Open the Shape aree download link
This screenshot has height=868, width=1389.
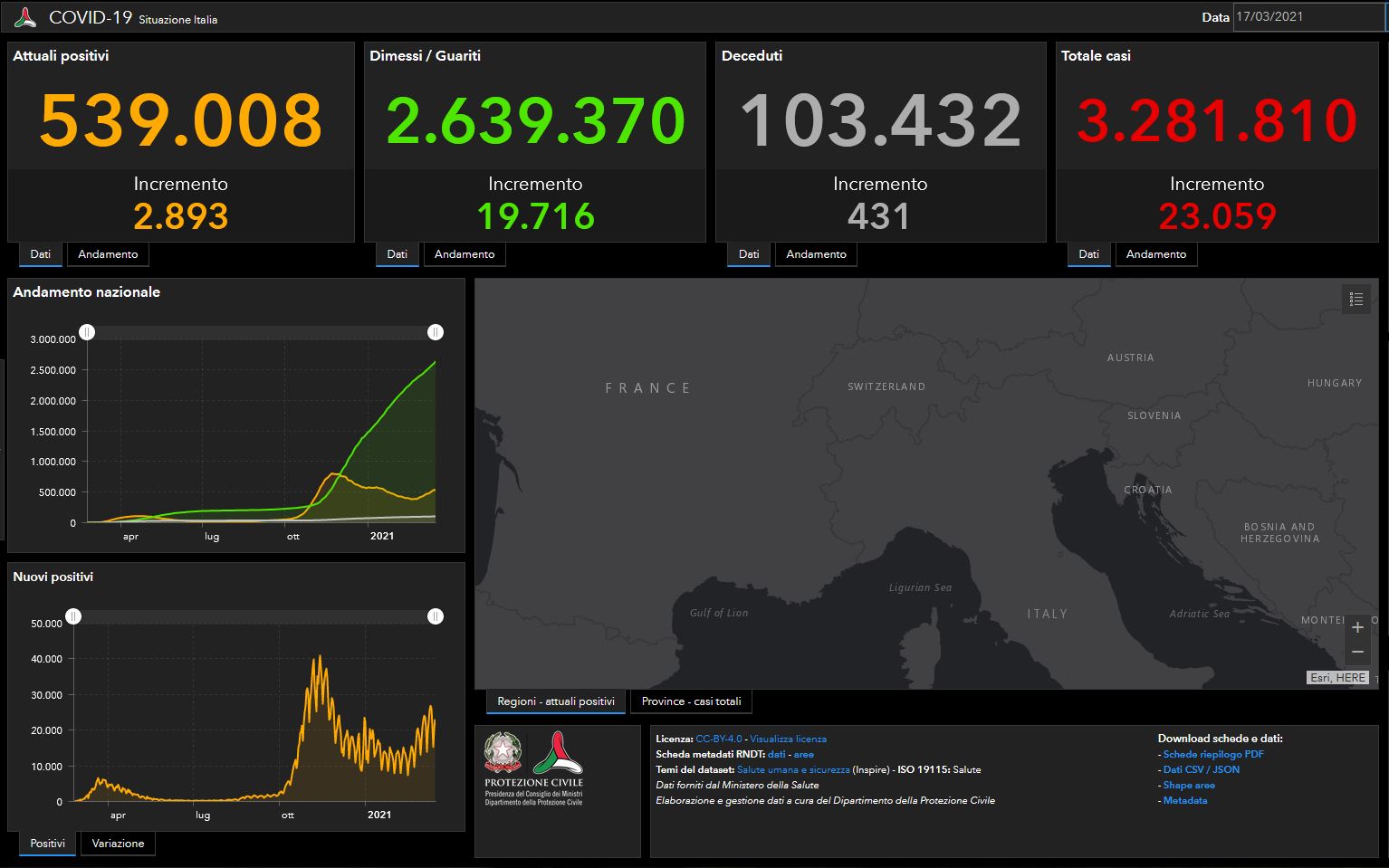pos(1189,785)
